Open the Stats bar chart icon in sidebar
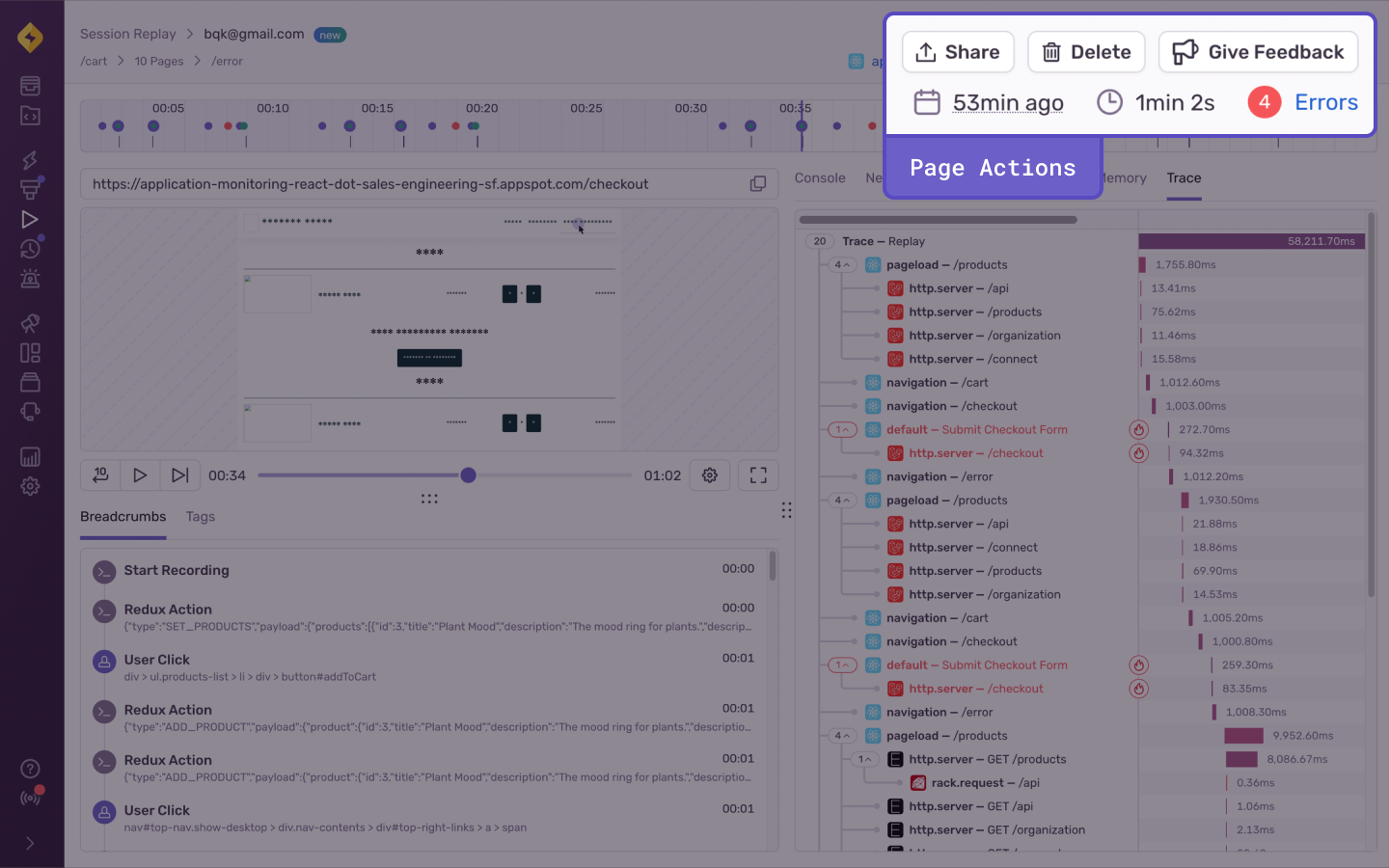Screen dimensions: 1389x868 coord(30,456)
